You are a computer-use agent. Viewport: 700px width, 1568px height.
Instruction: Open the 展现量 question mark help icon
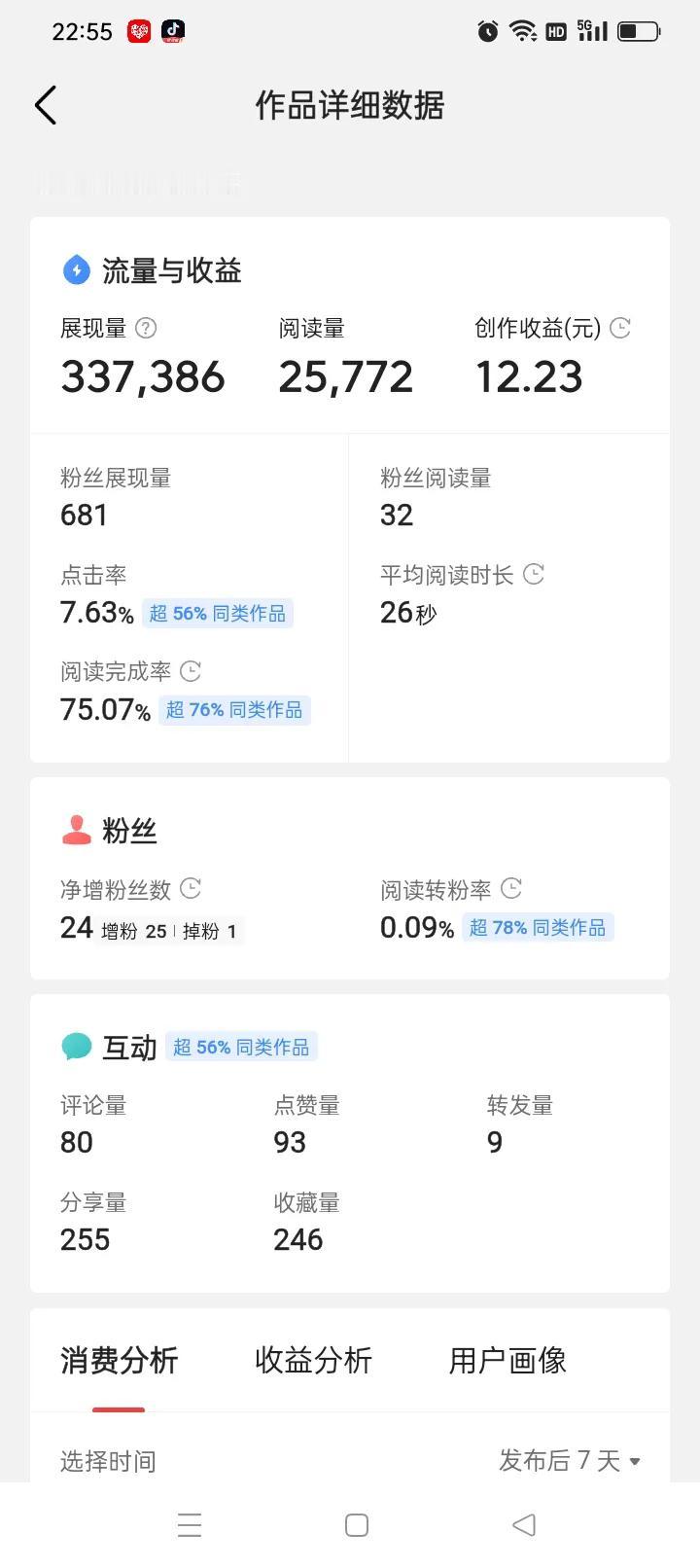(146, 328)
